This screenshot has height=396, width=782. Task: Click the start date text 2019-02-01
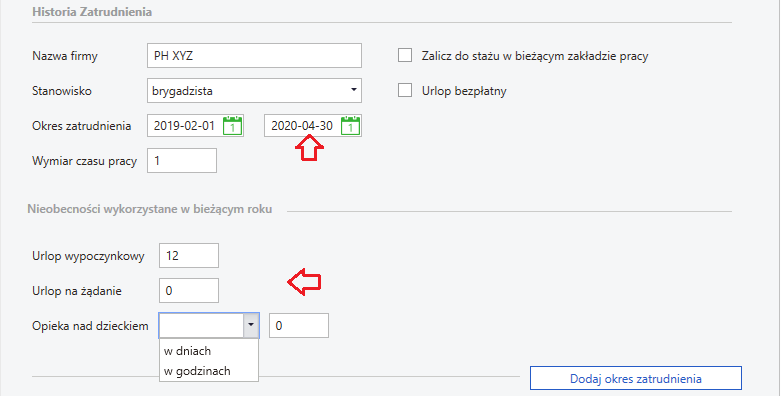[x=184, y=126]
